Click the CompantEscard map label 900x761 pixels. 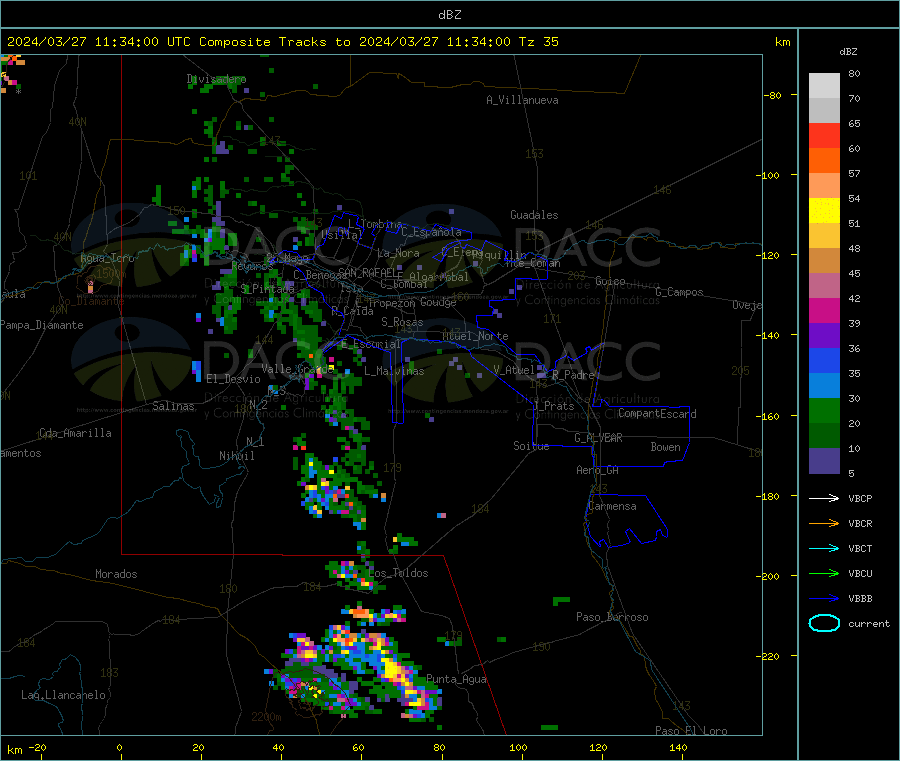point(657,414)
